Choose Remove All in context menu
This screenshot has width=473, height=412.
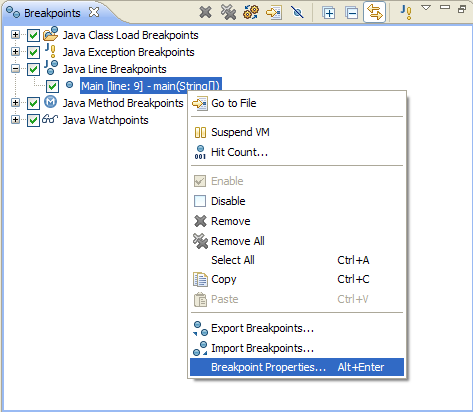(x=297, y=241)
